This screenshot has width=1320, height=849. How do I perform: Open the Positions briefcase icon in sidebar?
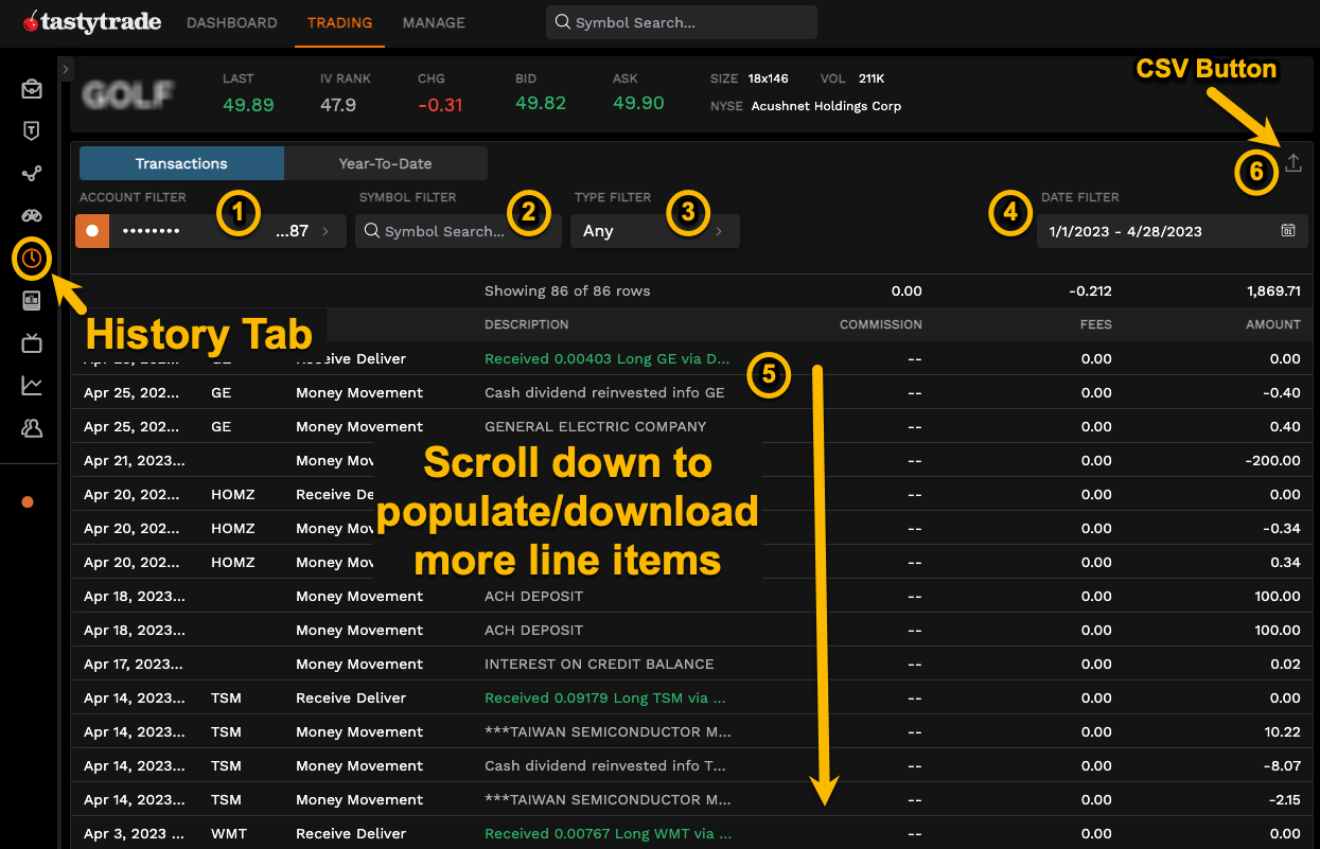[x=31, y=88]
